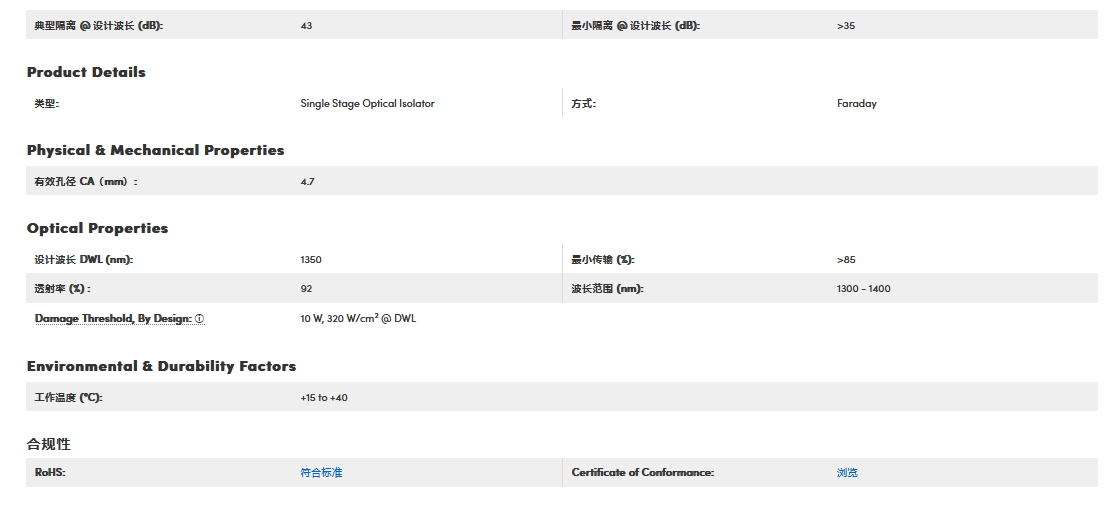Click the +15 to +40 temperature value
This screenshot has height=515, width=1106.
(x=324, y=398)
